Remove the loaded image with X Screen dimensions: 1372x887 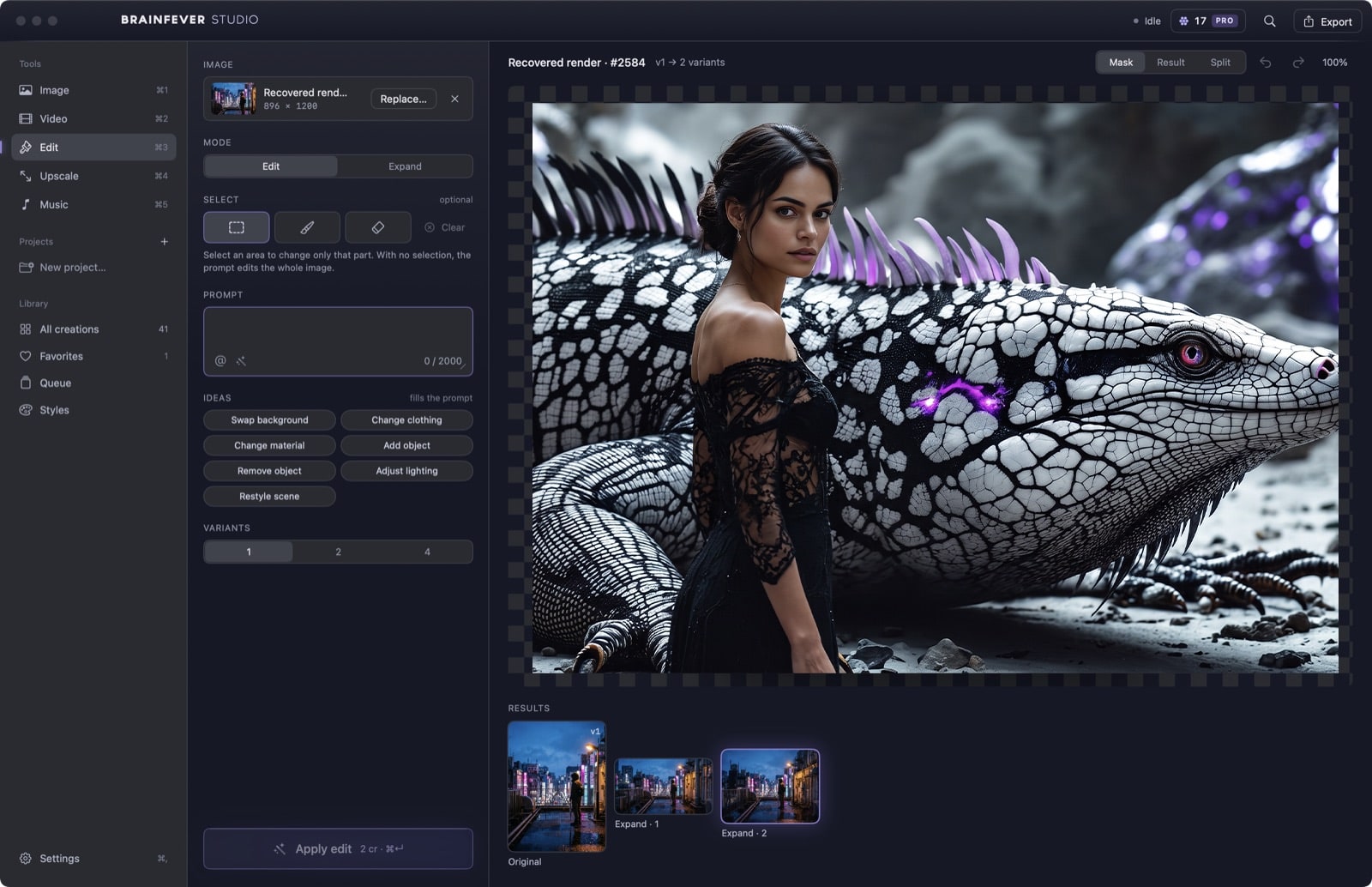tap(454, 99)
